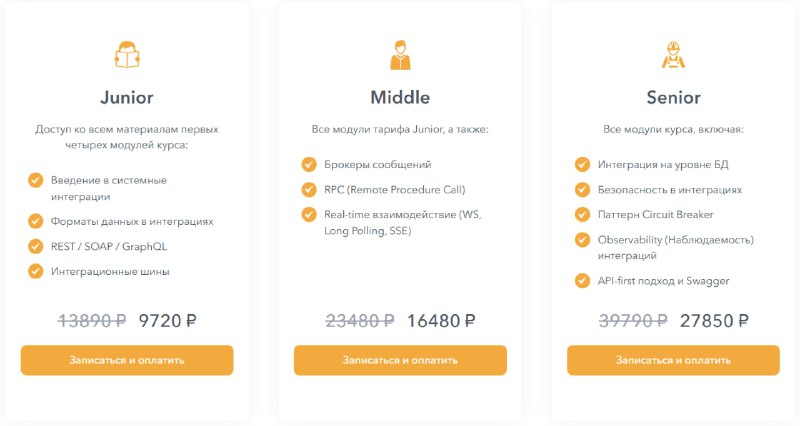Click Записаться и оплатить under Senior
Viewport: 800px width, 426px height.
673,360
